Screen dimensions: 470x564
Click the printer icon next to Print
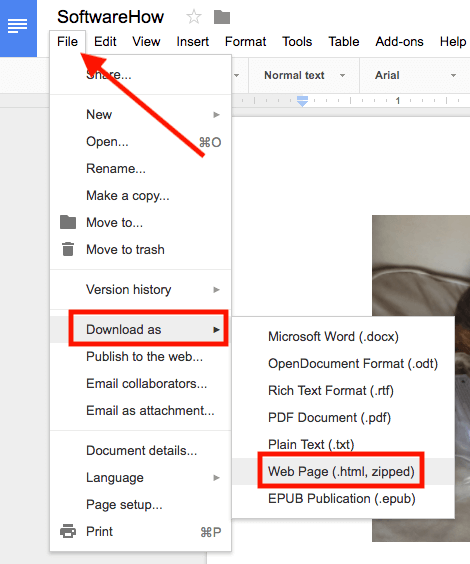(x=68, y=531)
